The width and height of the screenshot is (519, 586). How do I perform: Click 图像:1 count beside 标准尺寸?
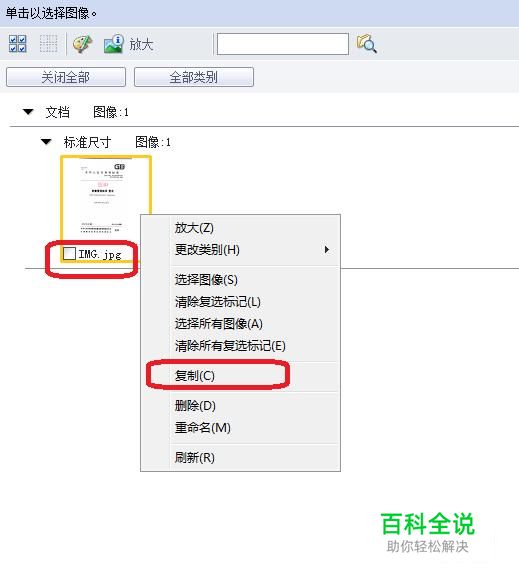pos(153,142)
